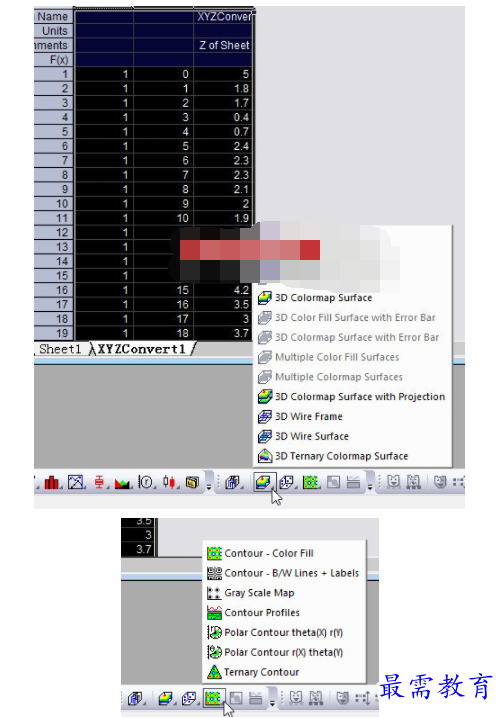The width and height of the screenshot is (501, 718).
Task: Click the 3D bars icon in the upper toolbar
Action: [x=232, y=482]
